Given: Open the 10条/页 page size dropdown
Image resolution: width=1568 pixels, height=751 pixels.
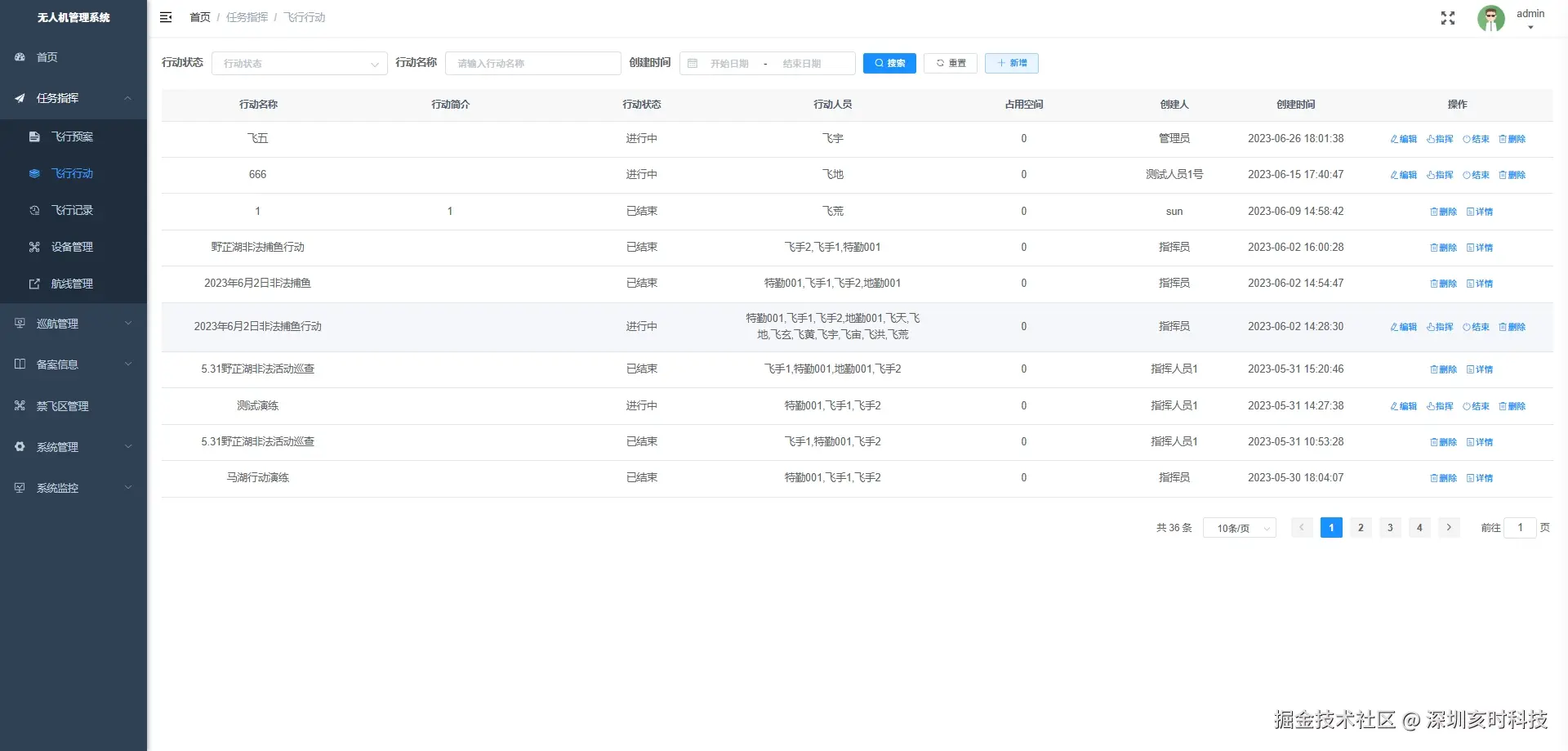Looking at the screenshot, I should pyautogui.click(x=1239, y=528).
